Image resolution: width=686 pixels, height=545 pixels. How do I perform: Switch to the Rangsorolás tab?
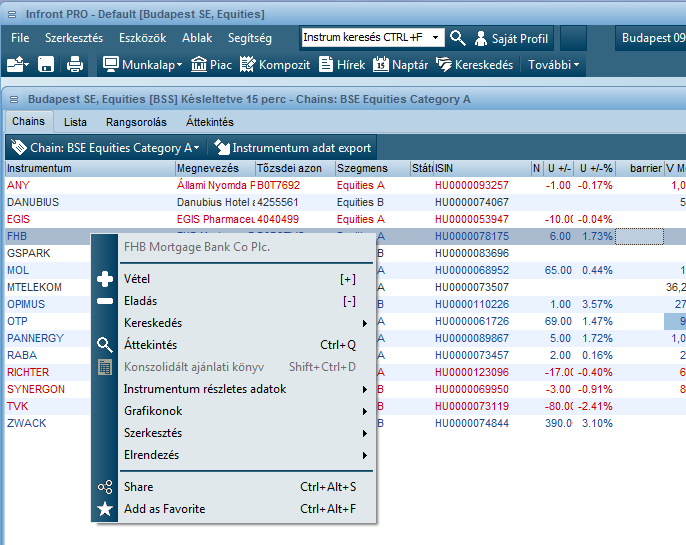[136, 122]
